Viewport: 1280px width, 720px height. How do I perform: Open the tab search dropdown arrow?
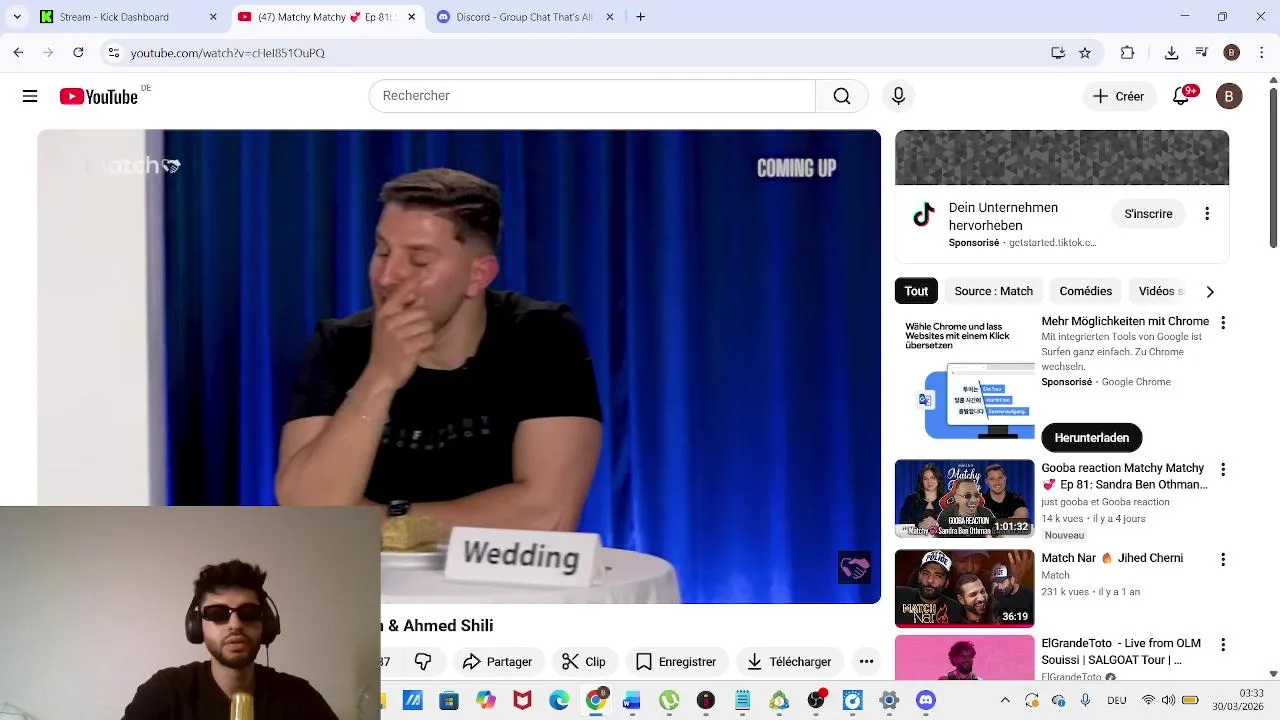pos(17,17)
